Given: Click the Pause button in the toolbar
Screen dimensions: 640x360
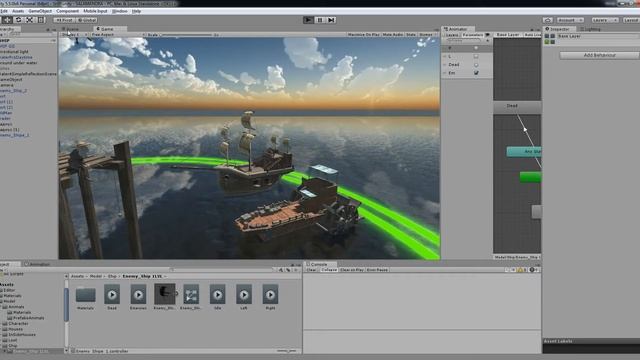Looking at the screenshot, I should click(320, 20).
